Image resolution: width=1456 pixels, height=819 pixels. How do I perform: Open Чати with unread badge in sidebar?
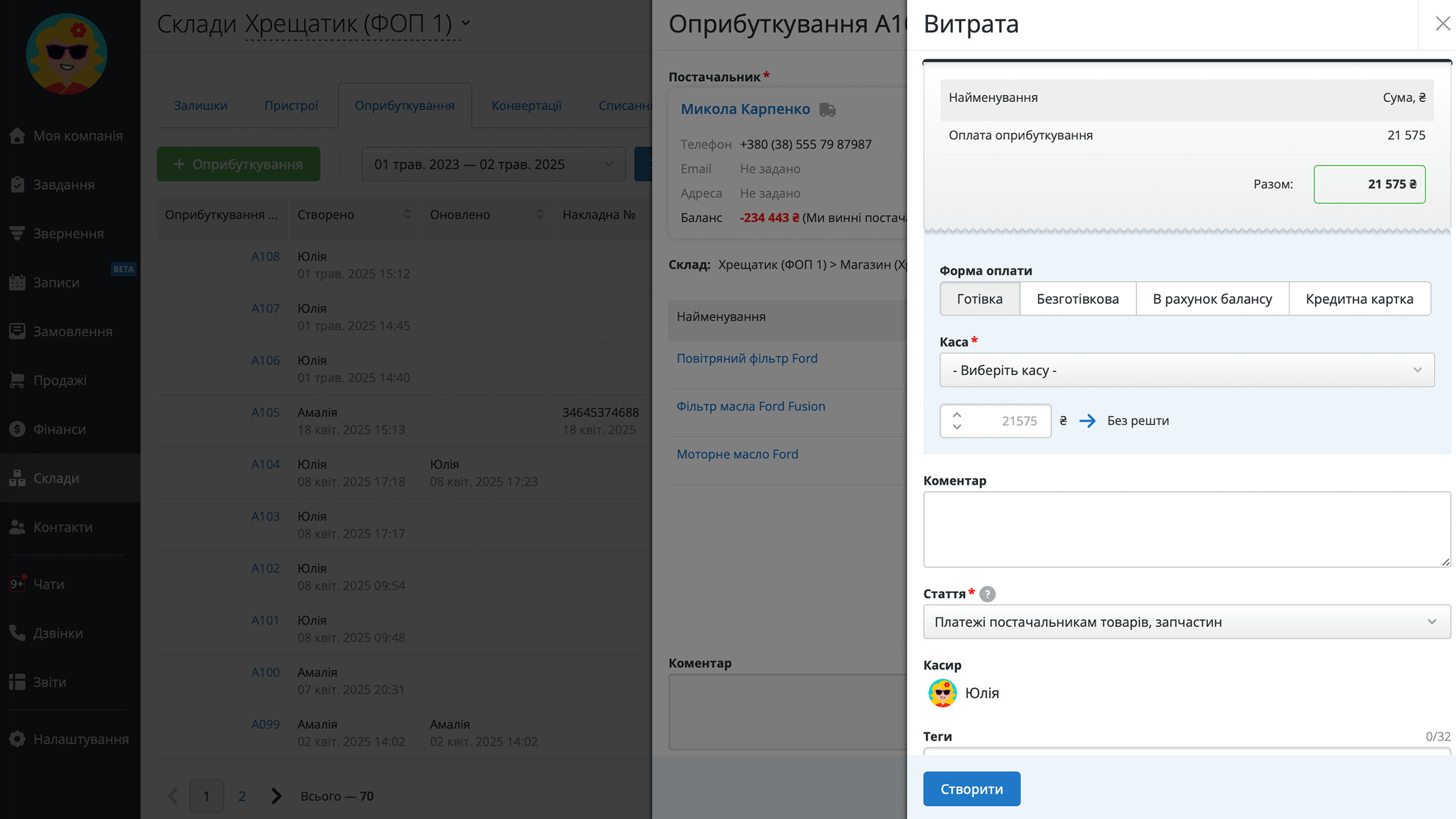point(70,584)
